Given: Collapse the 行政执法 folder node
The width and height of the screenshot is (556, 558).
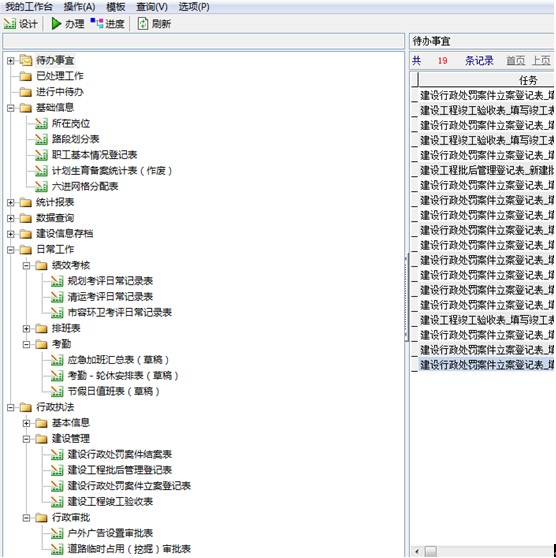Looking at the screenshot, I should 11,407.
